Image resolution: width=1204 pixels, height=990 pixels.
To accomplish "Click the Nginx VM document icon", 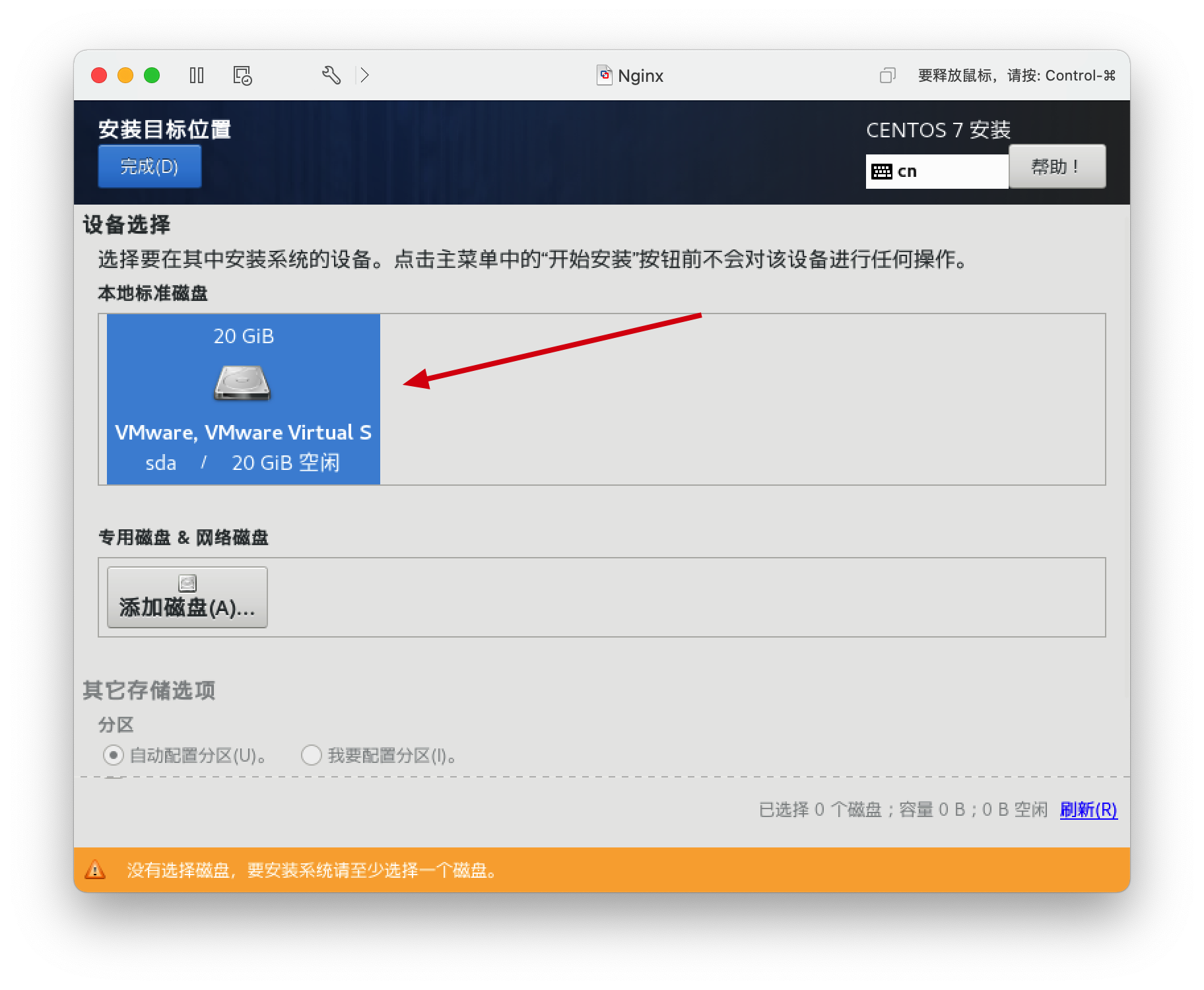I will coord(604,75).
